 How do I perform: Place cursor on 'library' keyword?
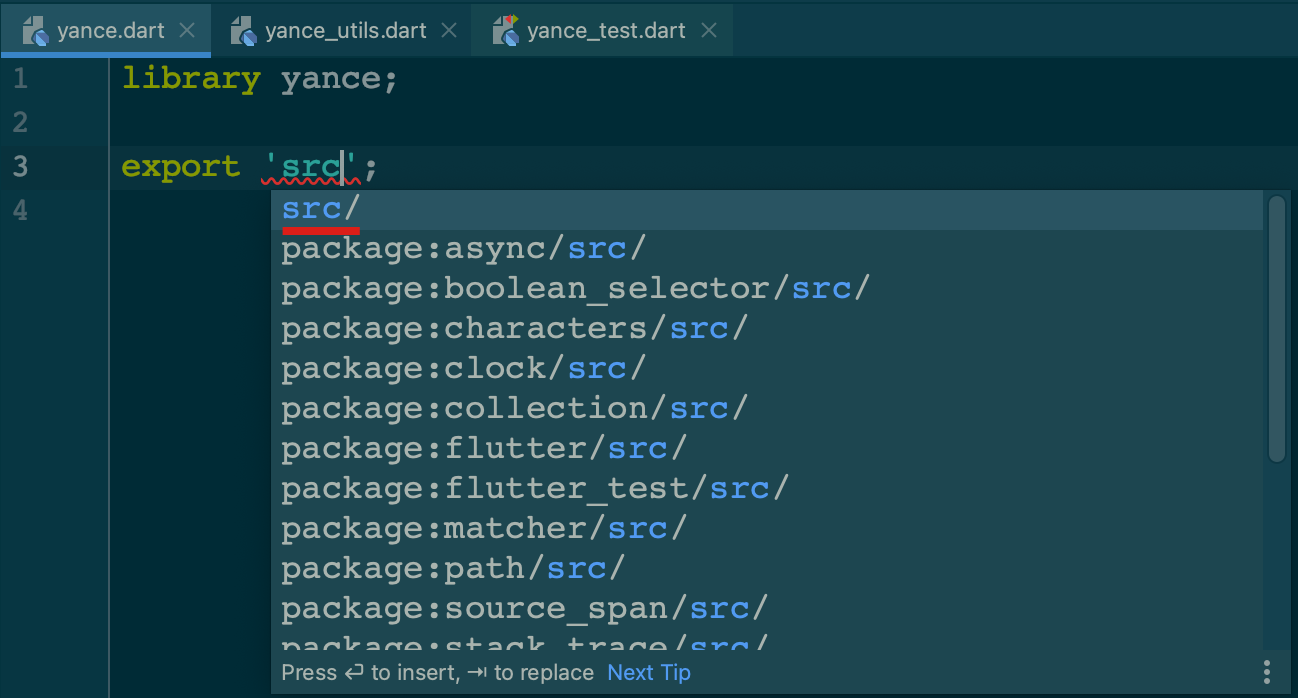point(191,79)
